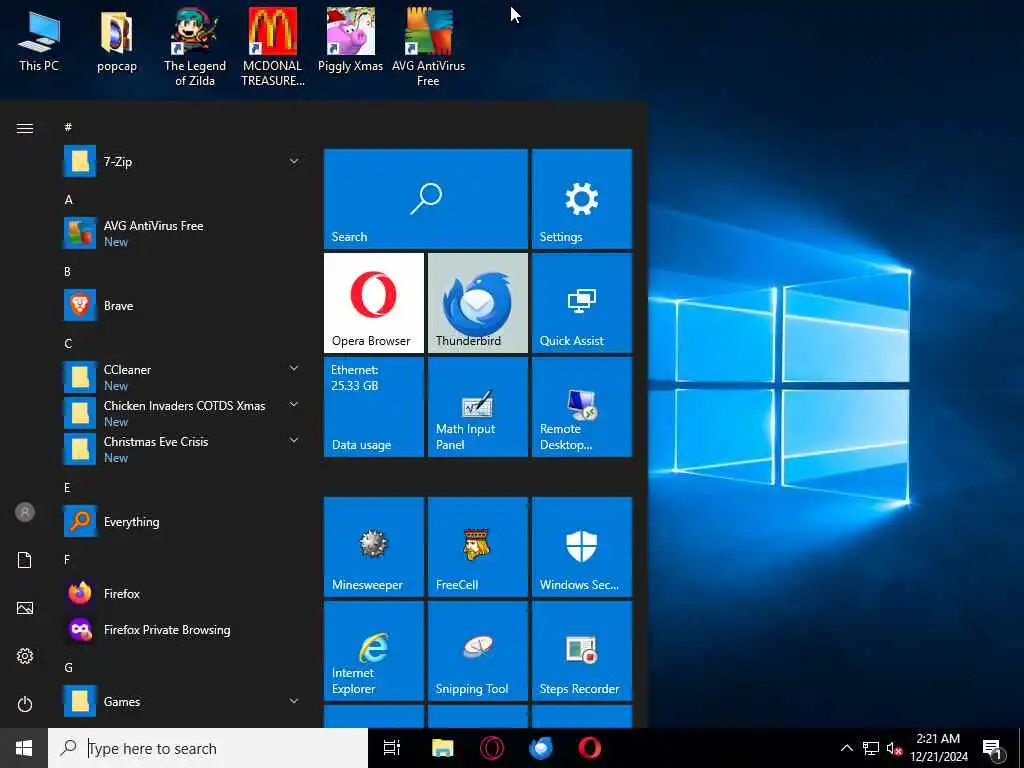The width and height of the screenshot is (1024, 768).
Task: Click the letter B section header
Action: [x=67, y=272]
